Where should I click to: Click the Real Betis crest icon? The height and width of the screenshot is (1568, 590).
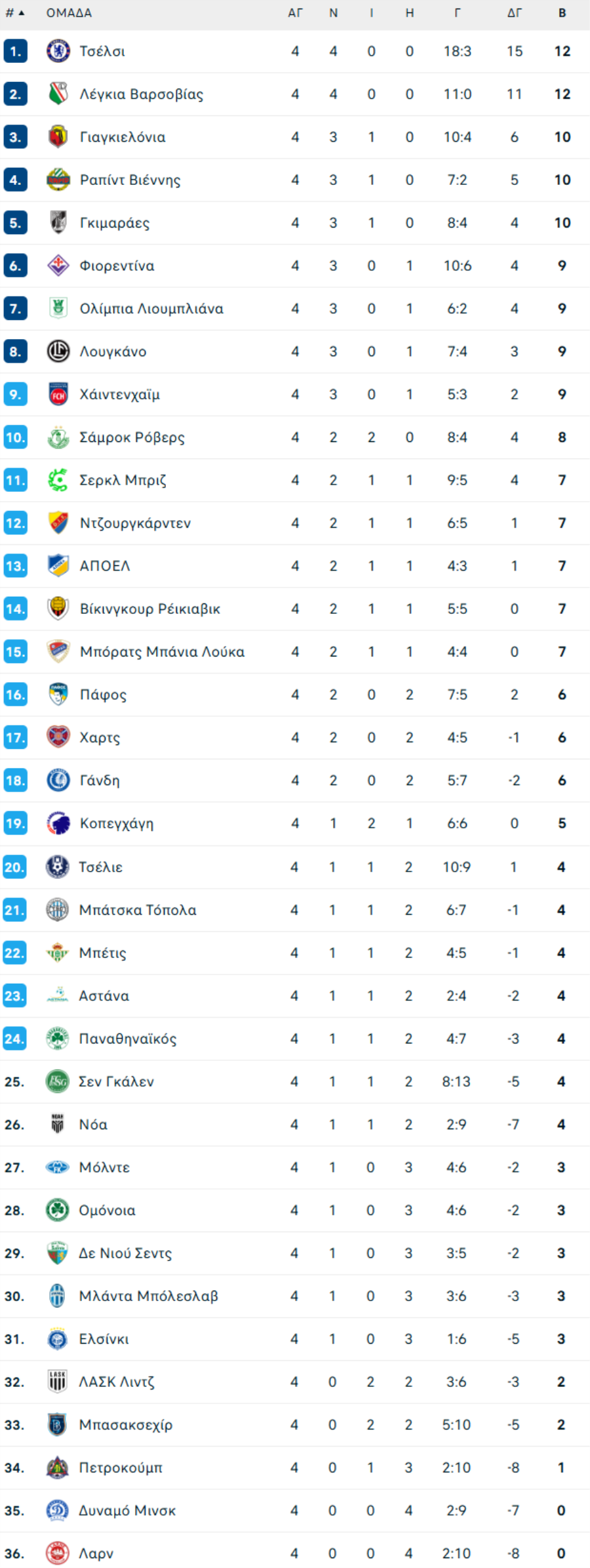[x=58, y=953]
